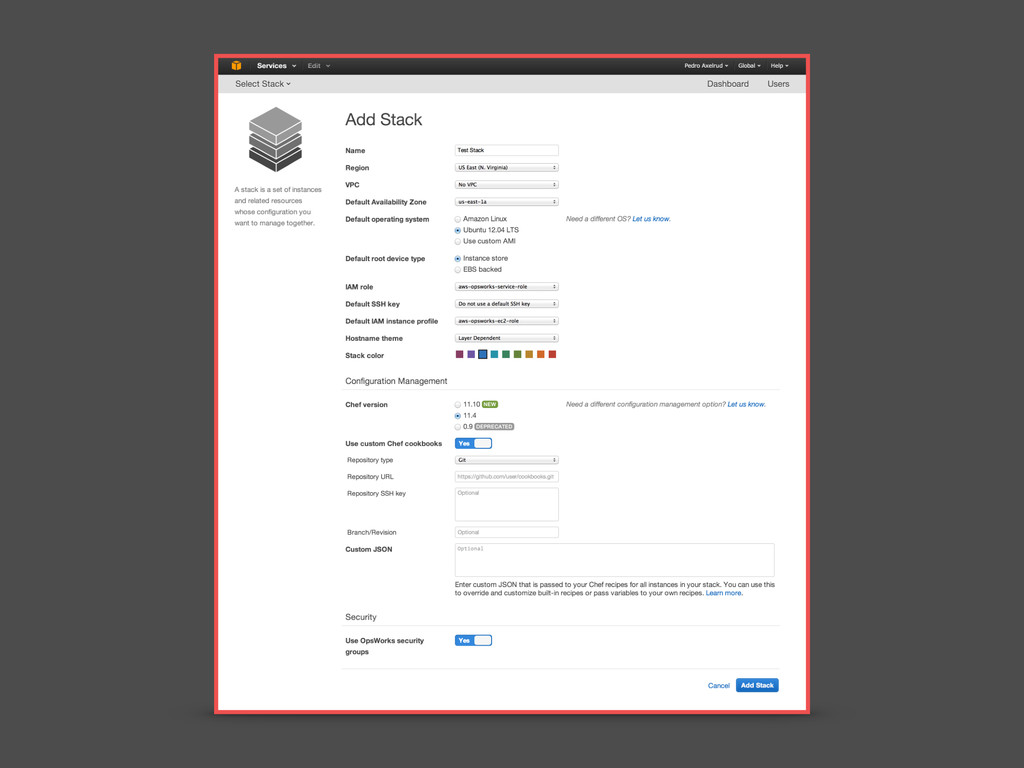Screen dimensions: 1024x768
Task: Expand the Select Stack dropdown
Action: (x=263, y=84)
